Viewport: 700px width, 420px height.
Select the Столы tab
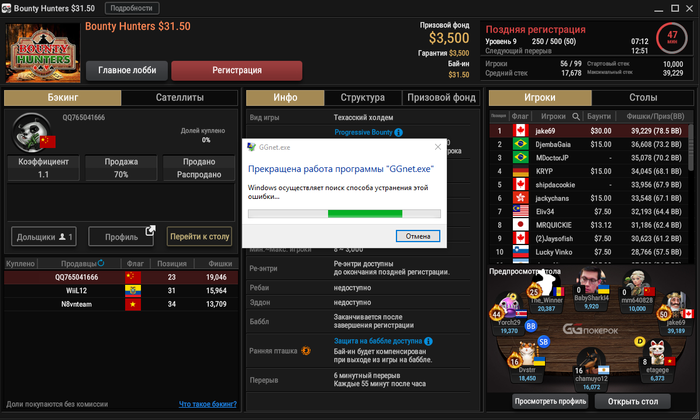coord(643,97)
